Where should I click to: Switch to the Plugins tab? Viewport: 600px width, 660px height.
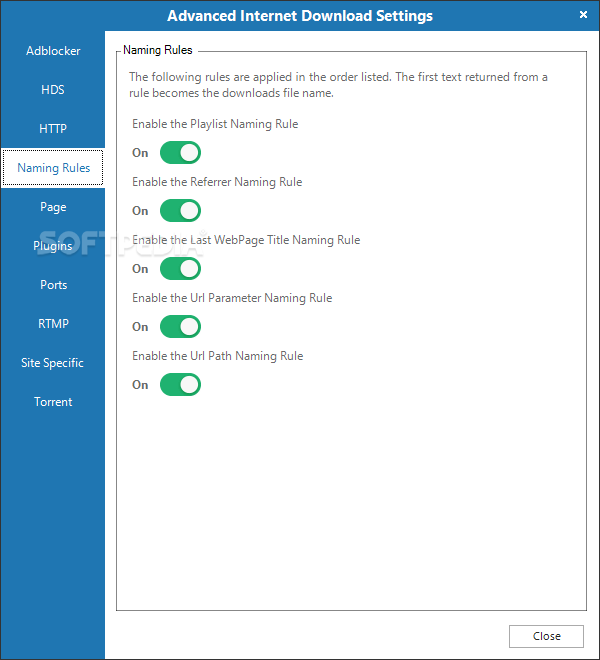point(53,246)
